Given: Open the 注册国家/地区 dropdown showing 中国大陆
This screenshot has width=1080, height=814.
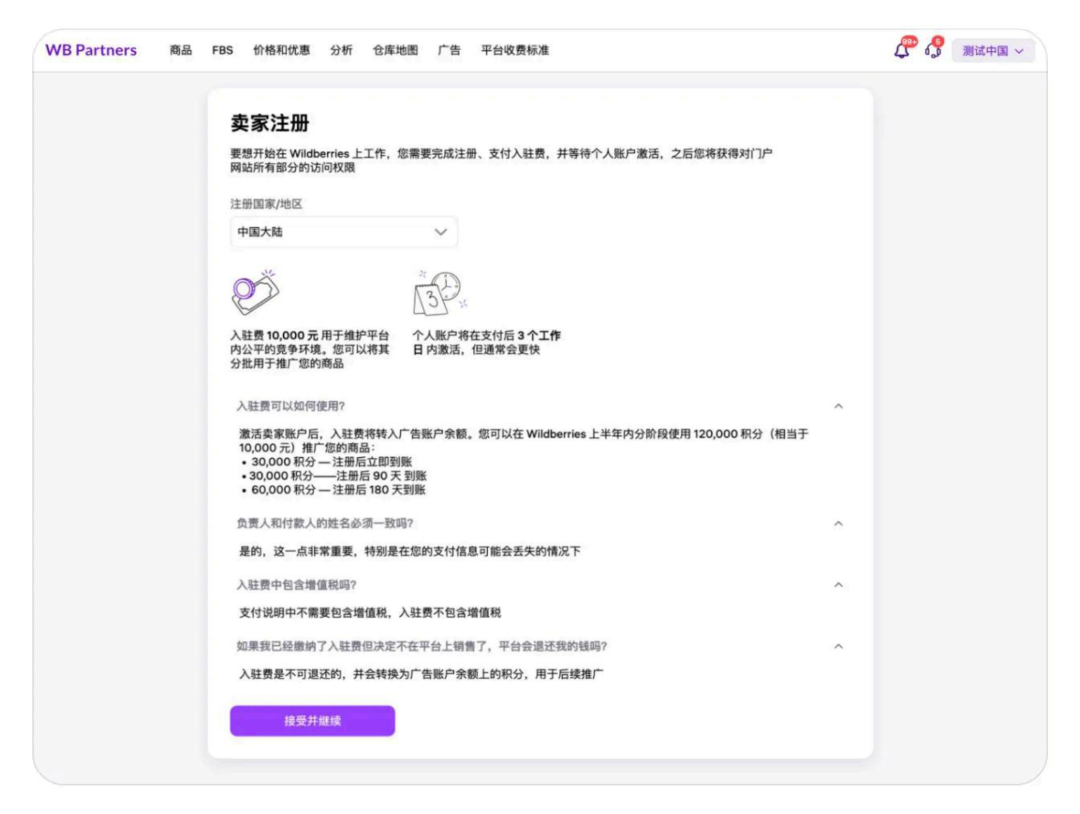Looking at the screenshot, I should [x=343, y=232].
